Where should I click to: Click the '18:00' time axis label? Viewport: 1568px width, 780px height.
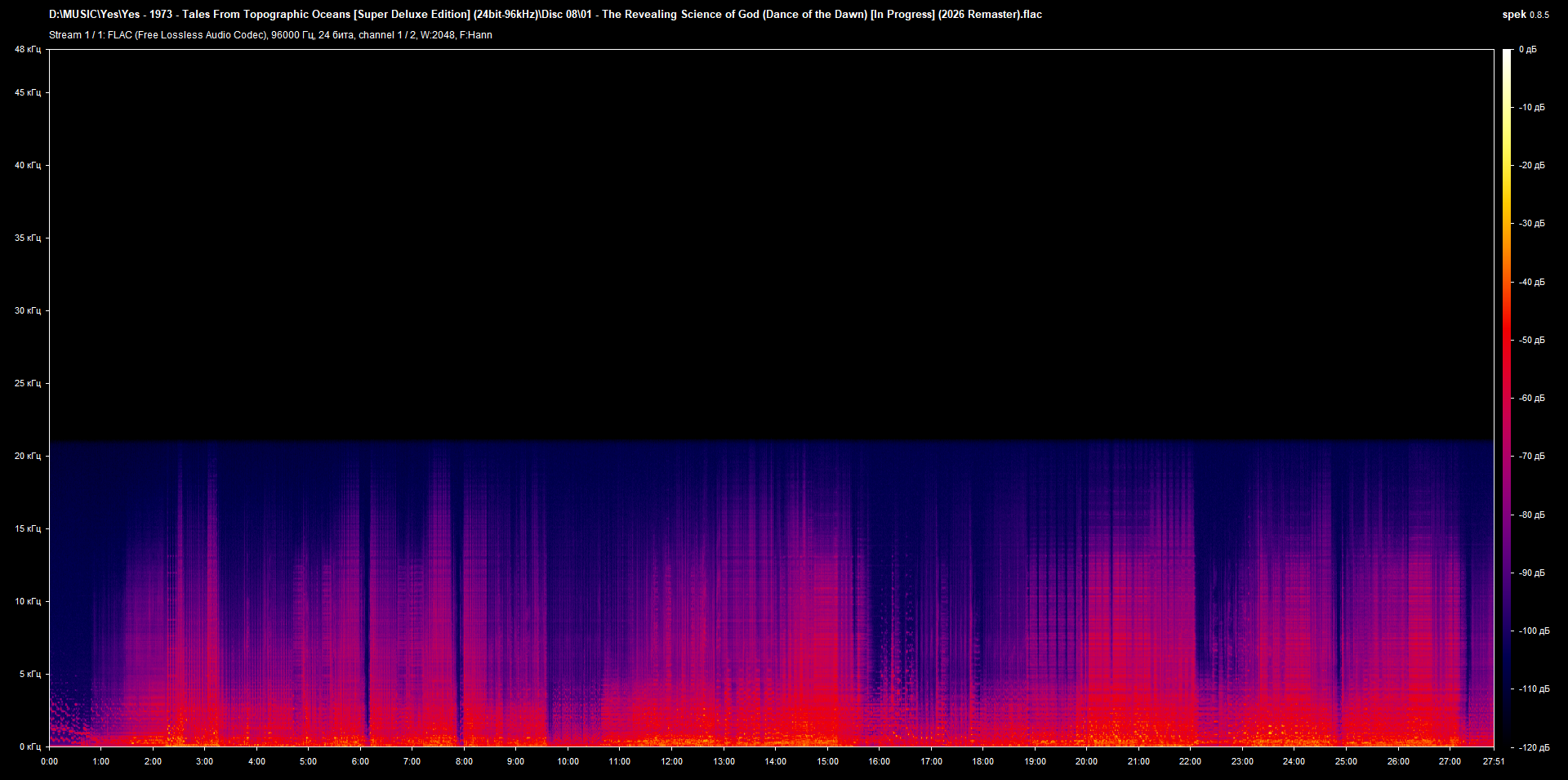(x=982, y=761)
